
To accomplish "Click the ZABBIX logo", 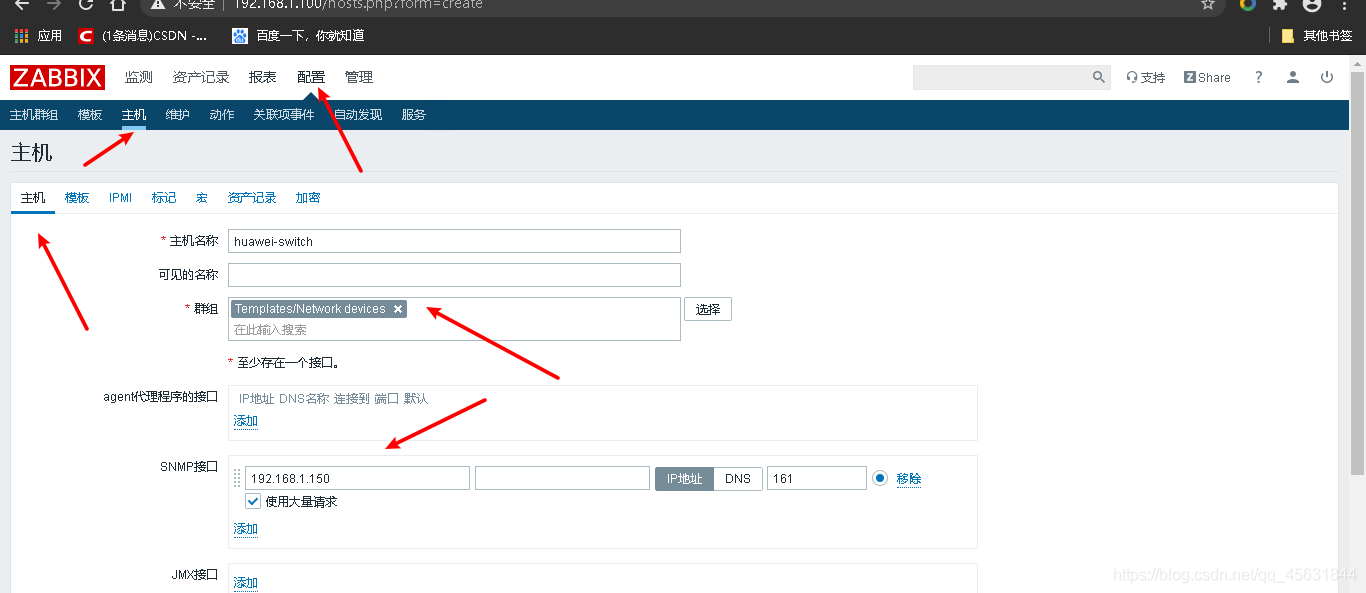I will [57, 77].
